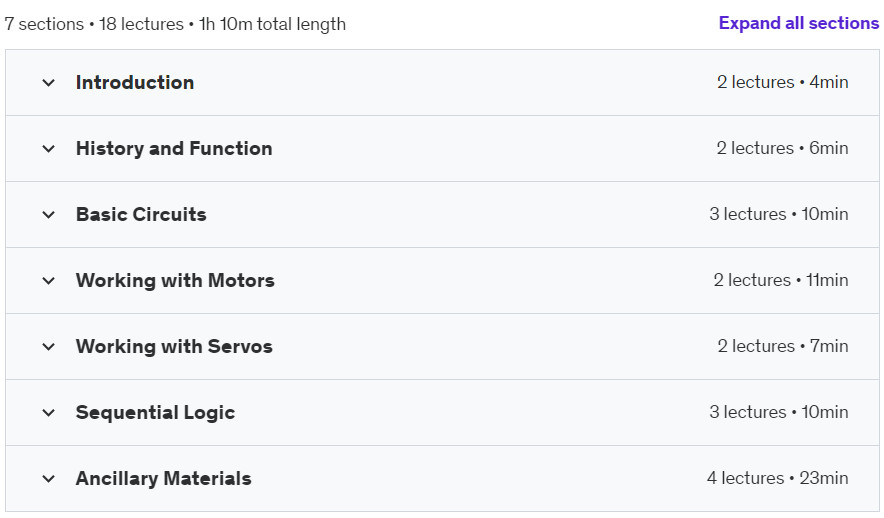Open the Sequential Logic section title
Viewport: 884px width, 518px height.
tap(155, 413)
